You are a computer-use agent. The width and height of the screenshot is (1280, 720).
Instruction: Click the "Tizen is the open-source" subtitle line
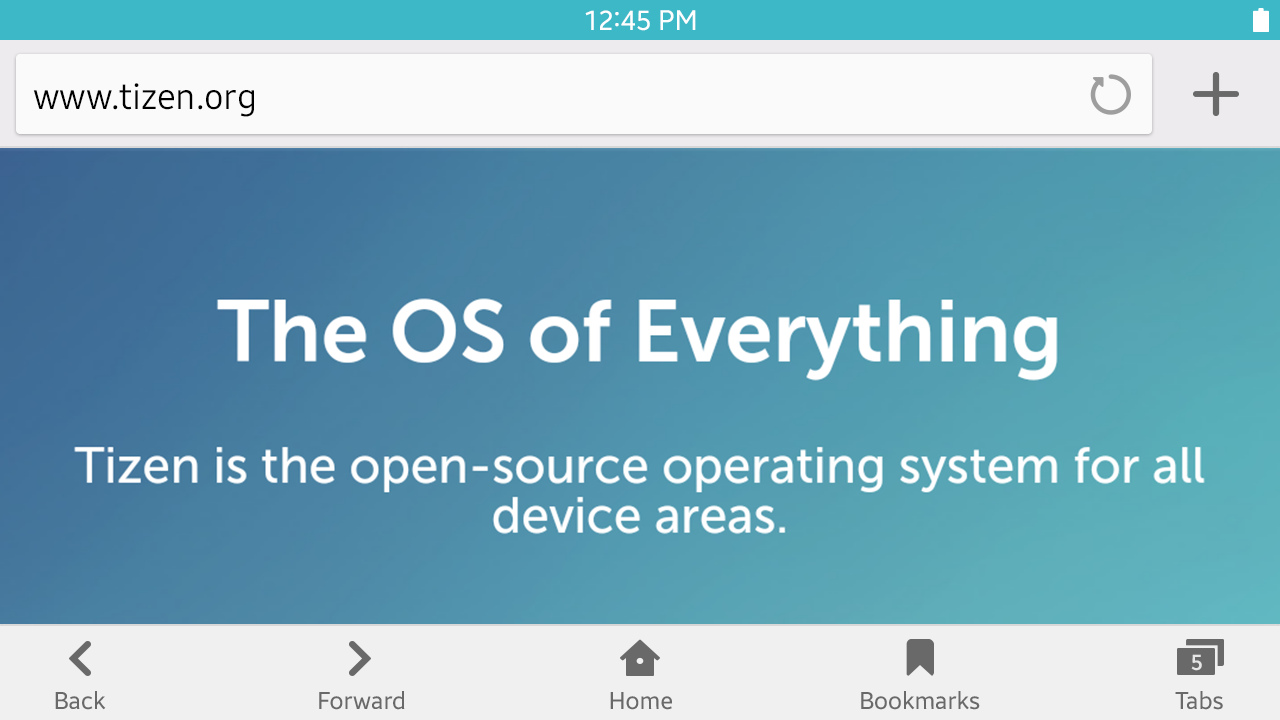(640, 466)
